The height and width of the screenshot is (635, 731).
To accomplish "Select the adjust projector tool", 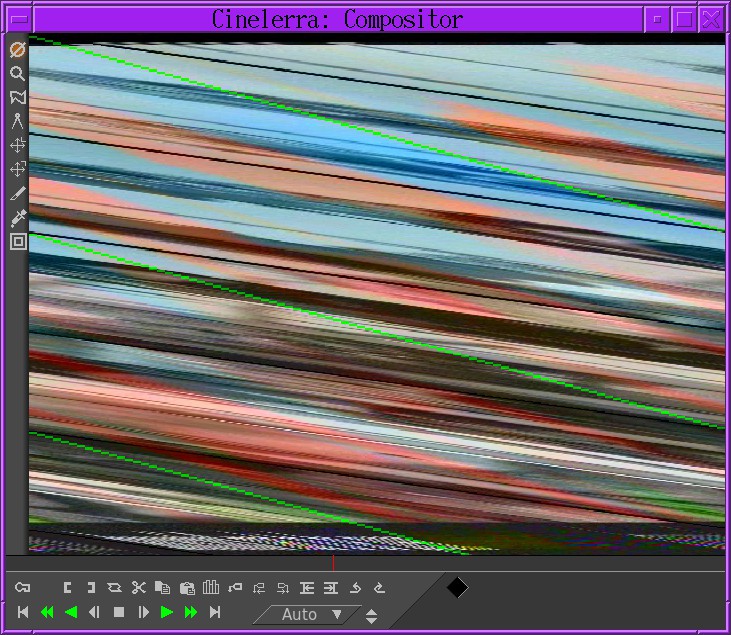I will click(x=18, y=169).
